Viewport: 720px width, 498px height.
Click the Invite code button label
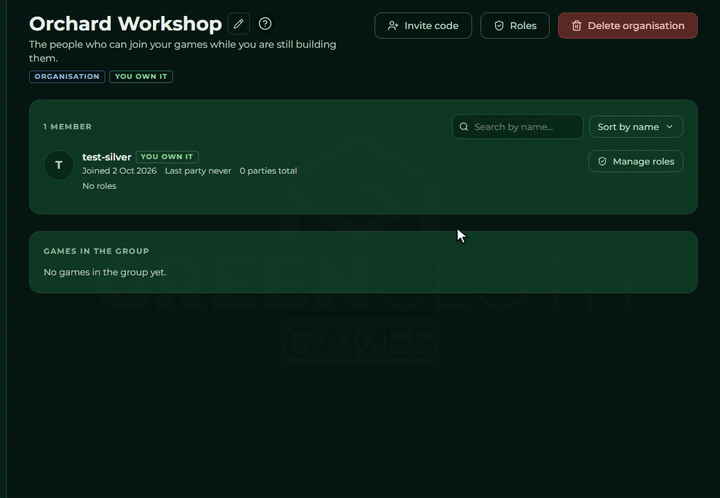431,26
